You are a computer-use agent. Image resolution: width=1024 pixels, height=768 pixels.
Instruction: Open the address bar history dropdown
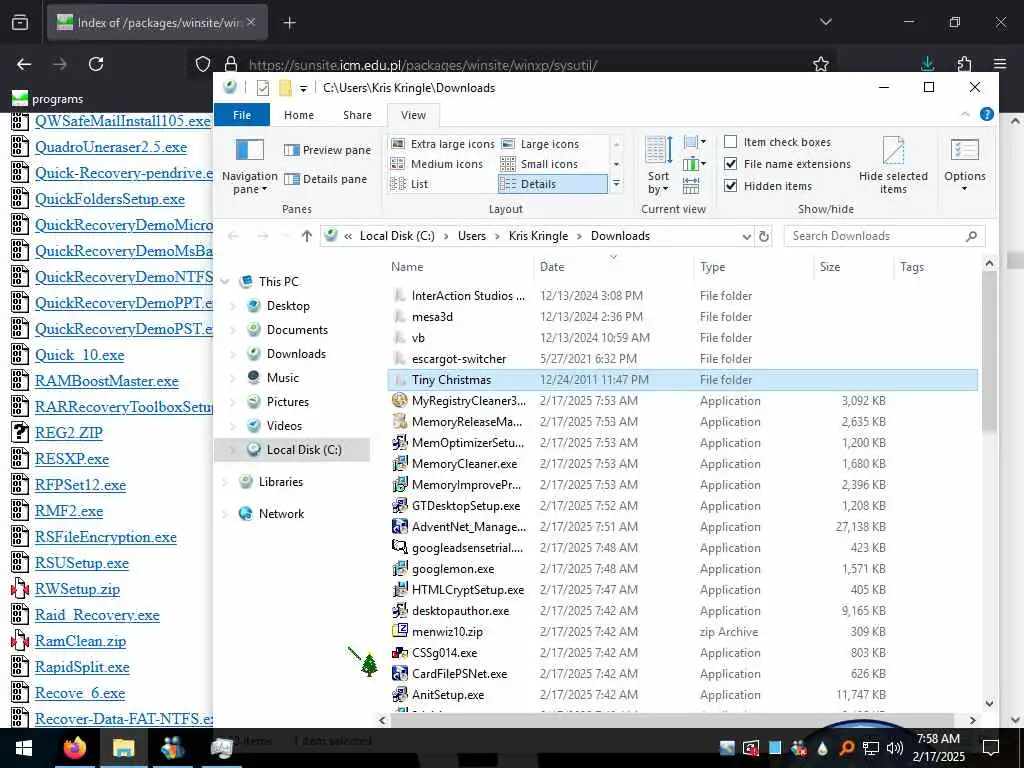click(746, 236)
